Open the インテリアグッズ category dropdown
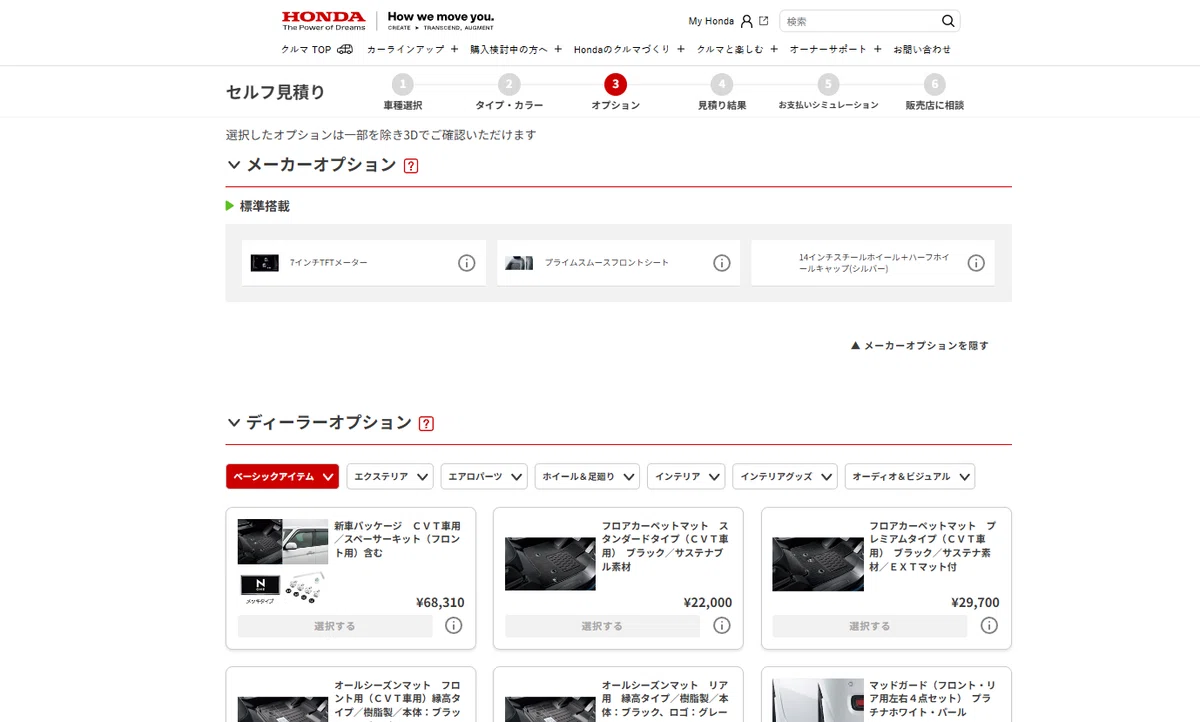Screen dimensions: 1200x722 tap(785, 477)
